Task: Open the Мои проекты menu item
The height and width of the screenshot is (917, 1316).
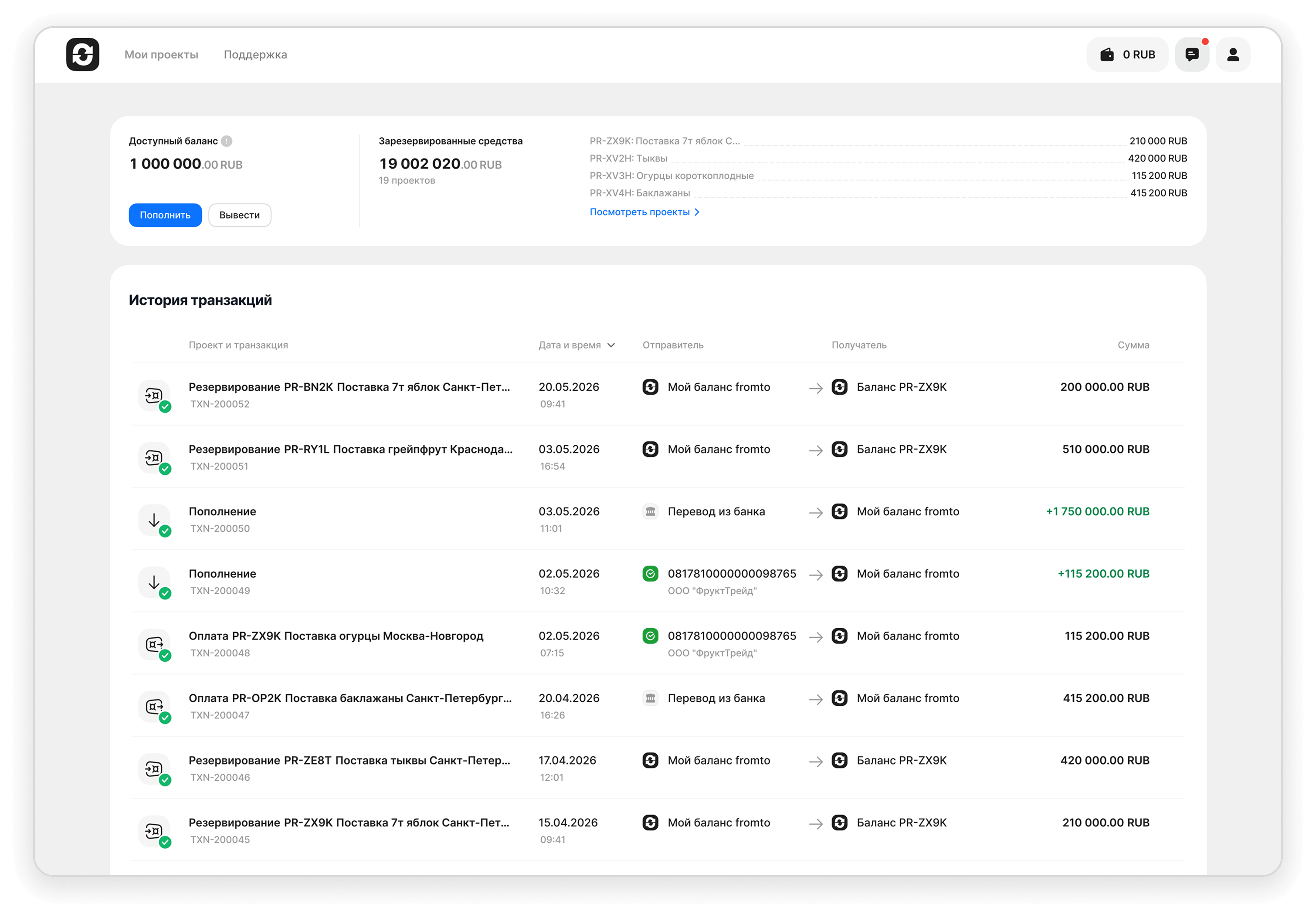Action: (161, 54)
